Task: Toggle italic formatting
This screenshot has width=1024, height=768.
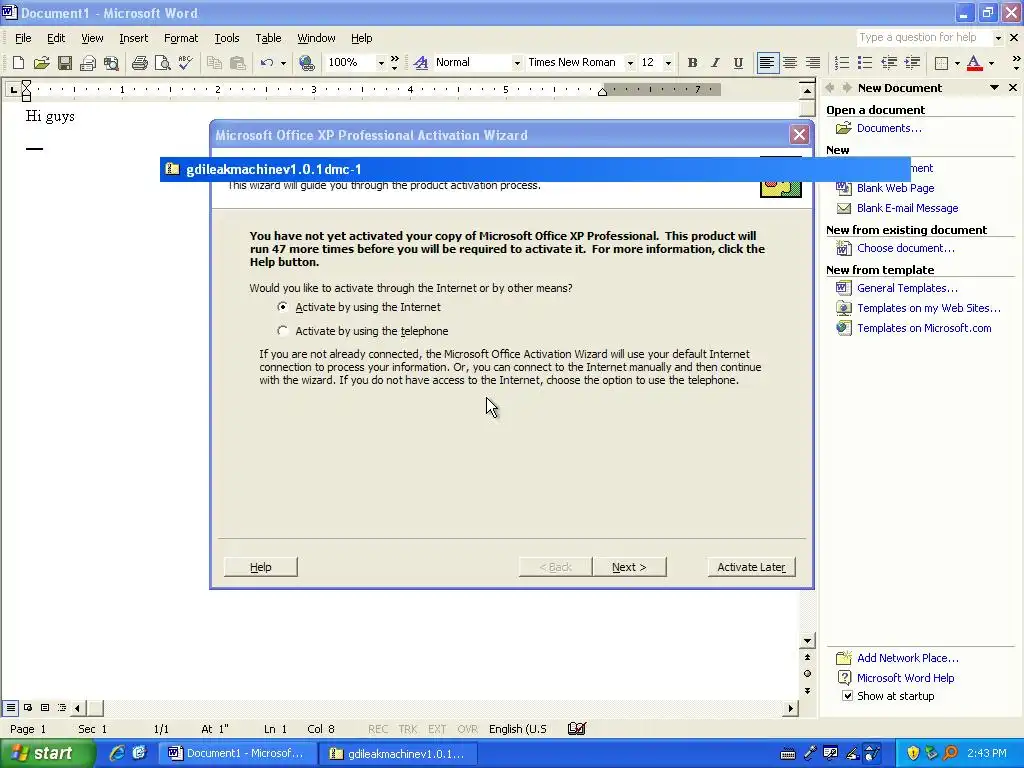Action: click(715, 63)
